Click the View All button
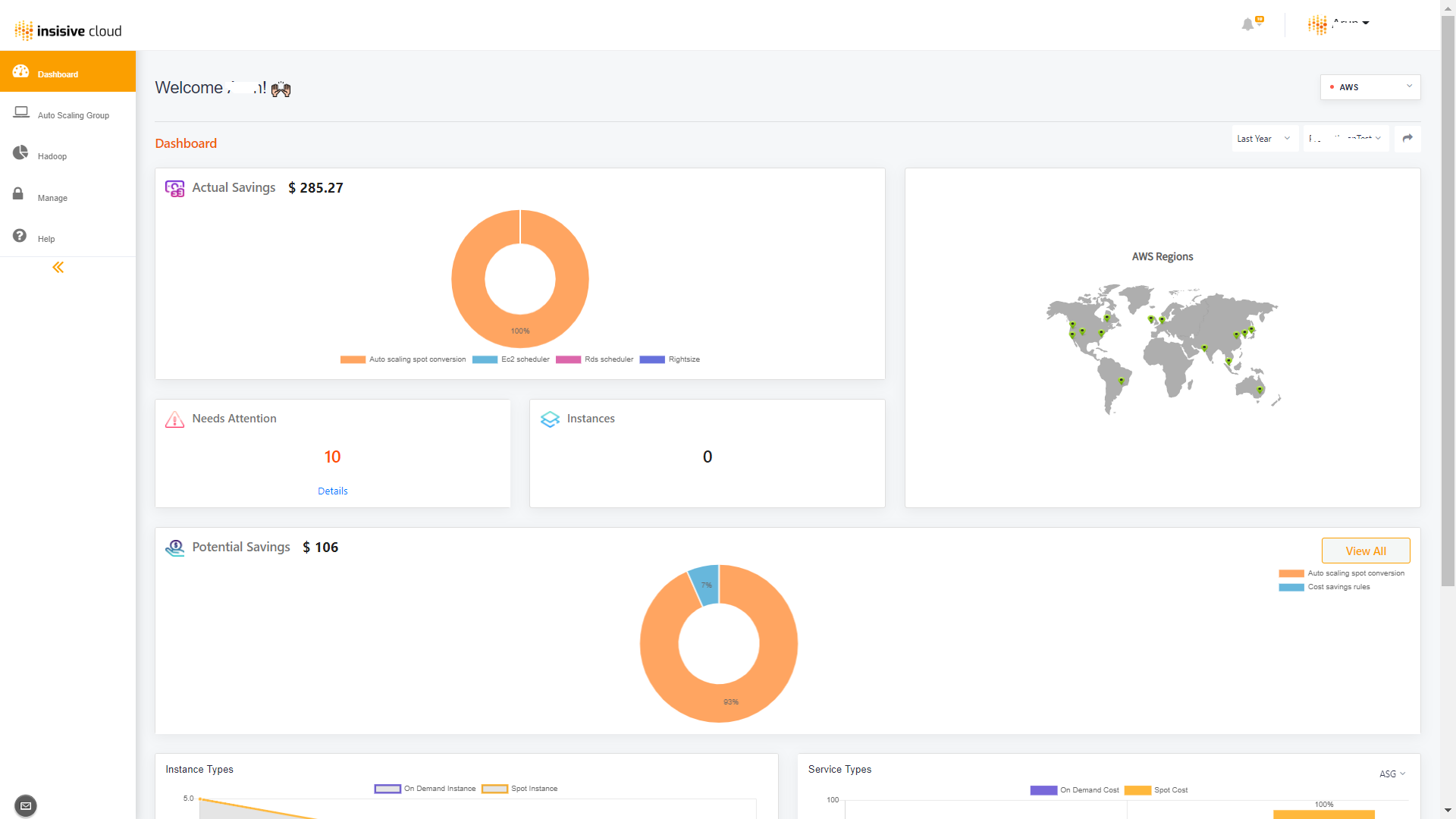Image resolution: width=1456 pixels, height=819 pixels. pyautogui.click(x=1365, y=551)
